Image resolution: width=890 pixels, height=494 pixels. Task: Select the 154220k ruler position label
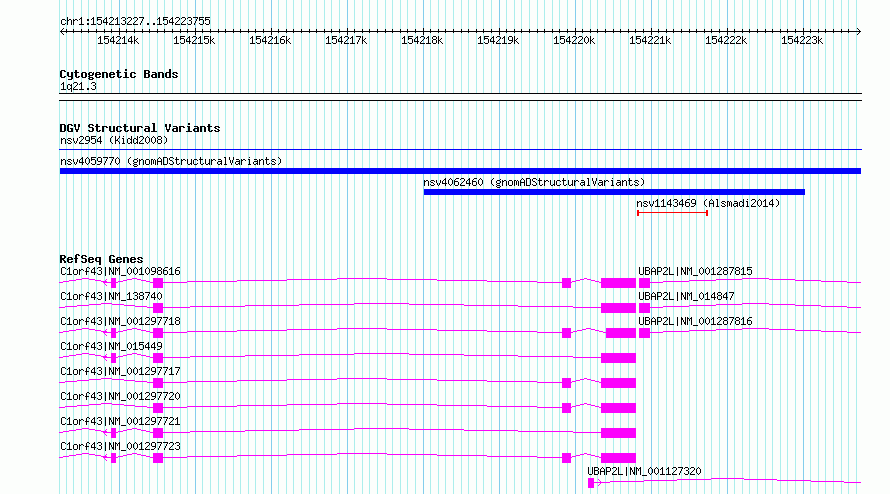[574, 40]
